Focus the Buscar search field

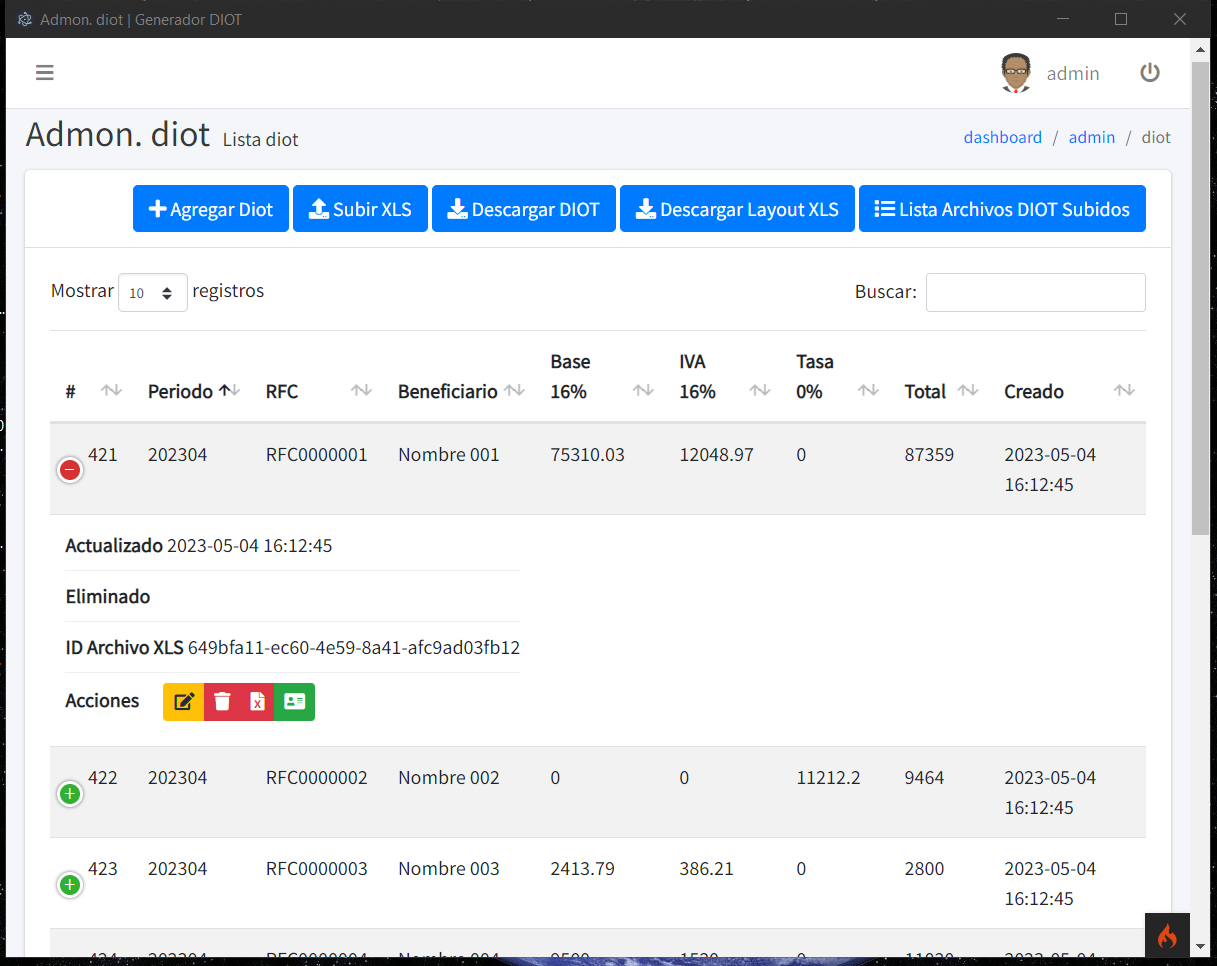point(1035,292)
